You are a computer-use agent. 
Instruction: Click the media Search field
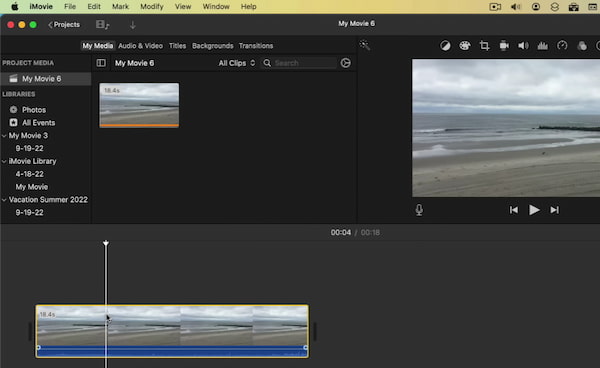click(x=299, y=63)
